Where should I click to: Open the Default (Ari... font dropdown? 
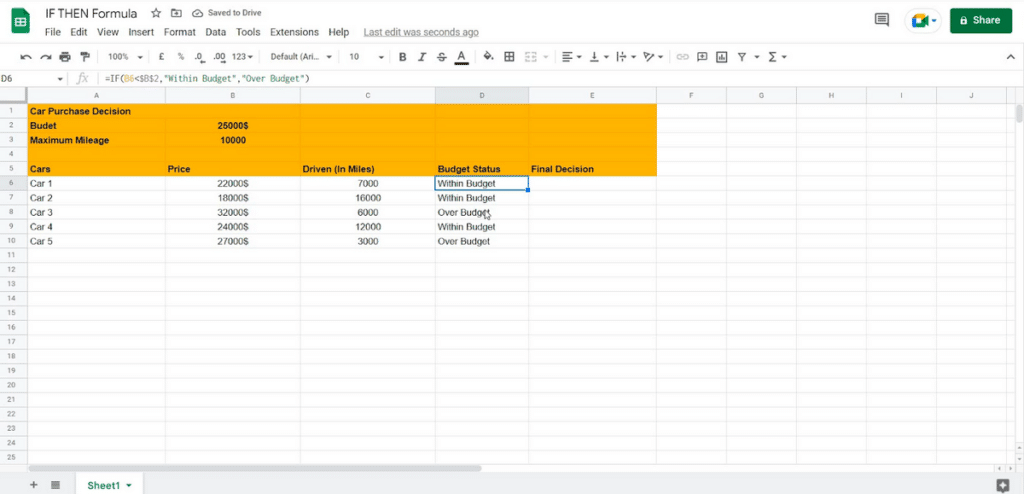(x=301, y=57)
